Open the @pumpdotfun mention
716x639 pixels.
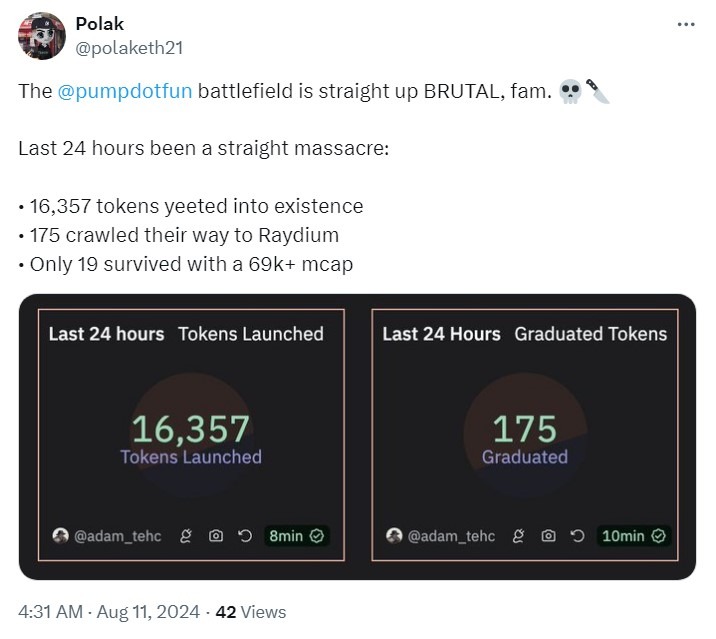(x=125, y=92)
